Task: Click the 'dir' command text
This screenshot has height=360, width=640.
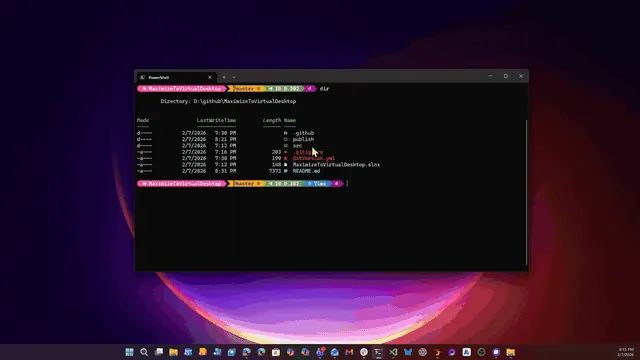Action: click(x=324, y=89)
